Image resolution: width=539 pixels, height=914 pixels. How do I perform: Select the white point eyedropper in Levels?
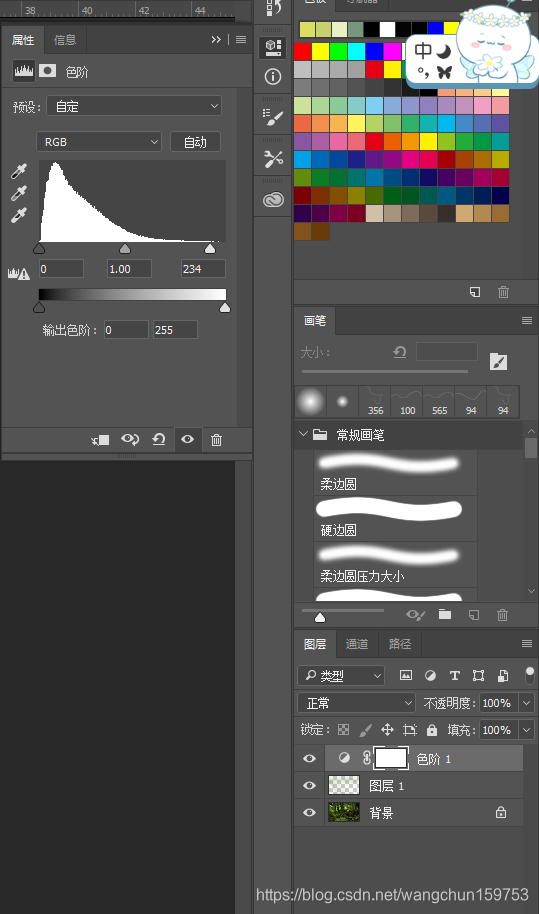tap(19, 215)
